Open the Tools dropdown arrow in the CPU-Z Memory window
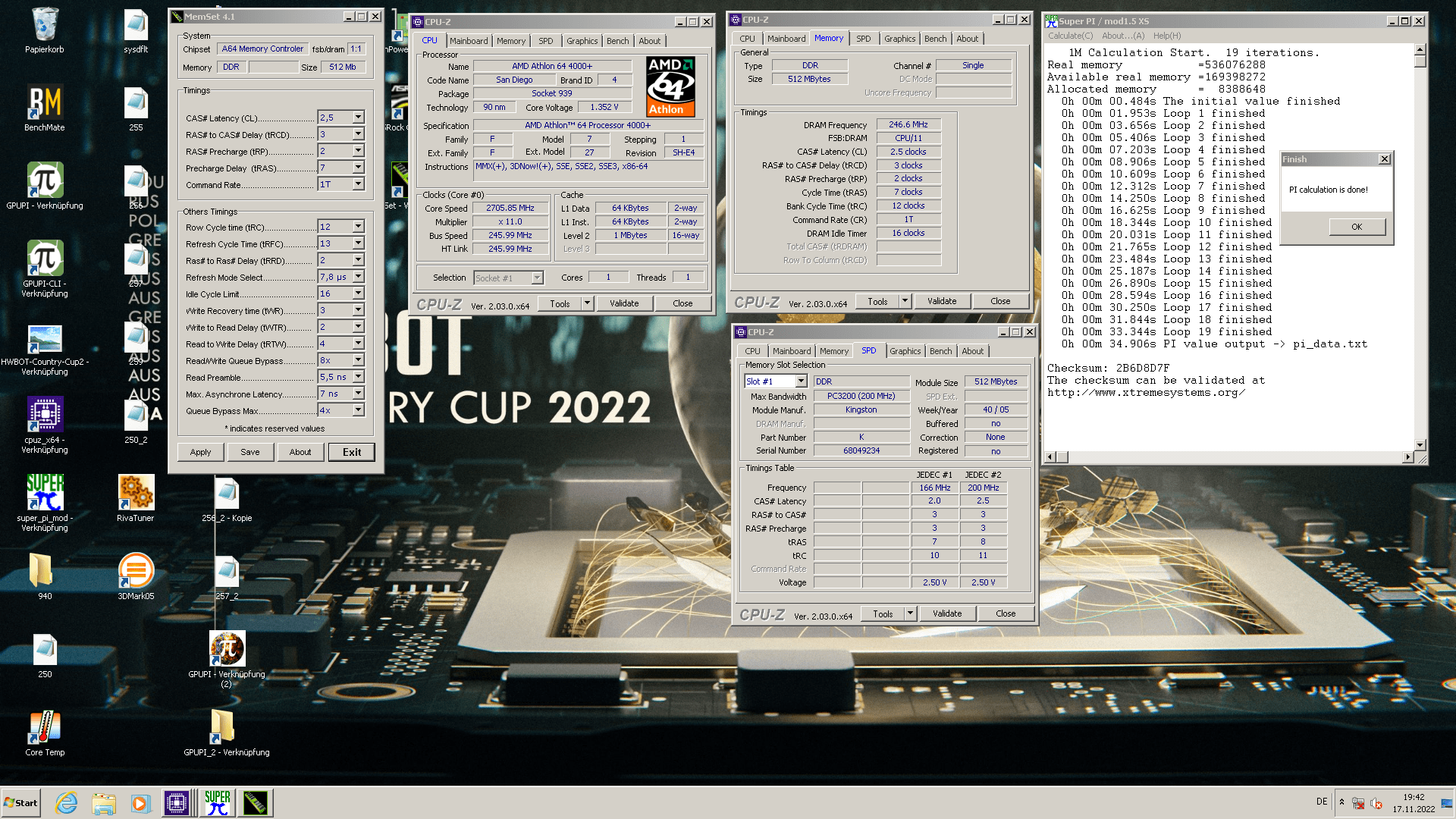 [904, 301]
